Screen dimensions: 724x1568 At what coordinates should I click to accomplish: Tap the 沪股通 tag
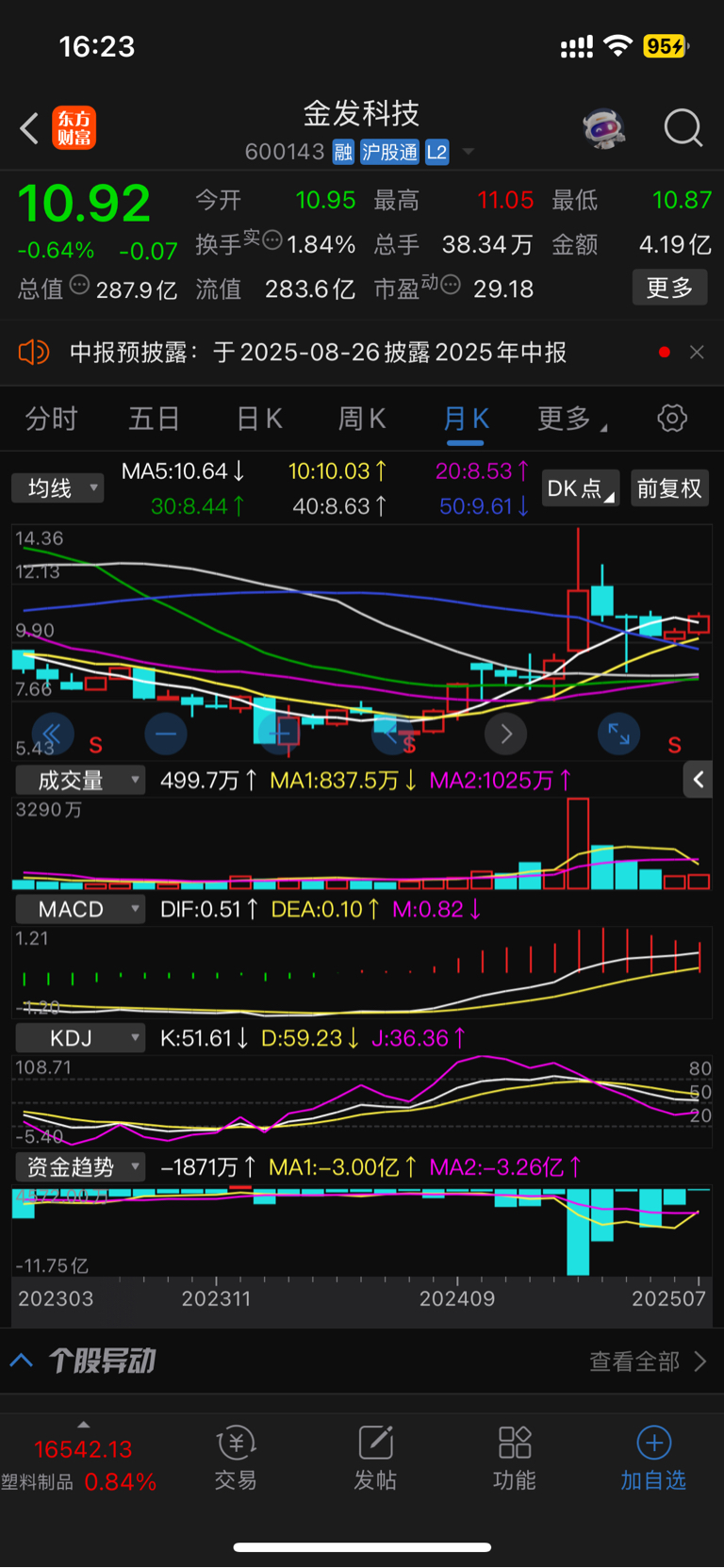click(389, 153)
